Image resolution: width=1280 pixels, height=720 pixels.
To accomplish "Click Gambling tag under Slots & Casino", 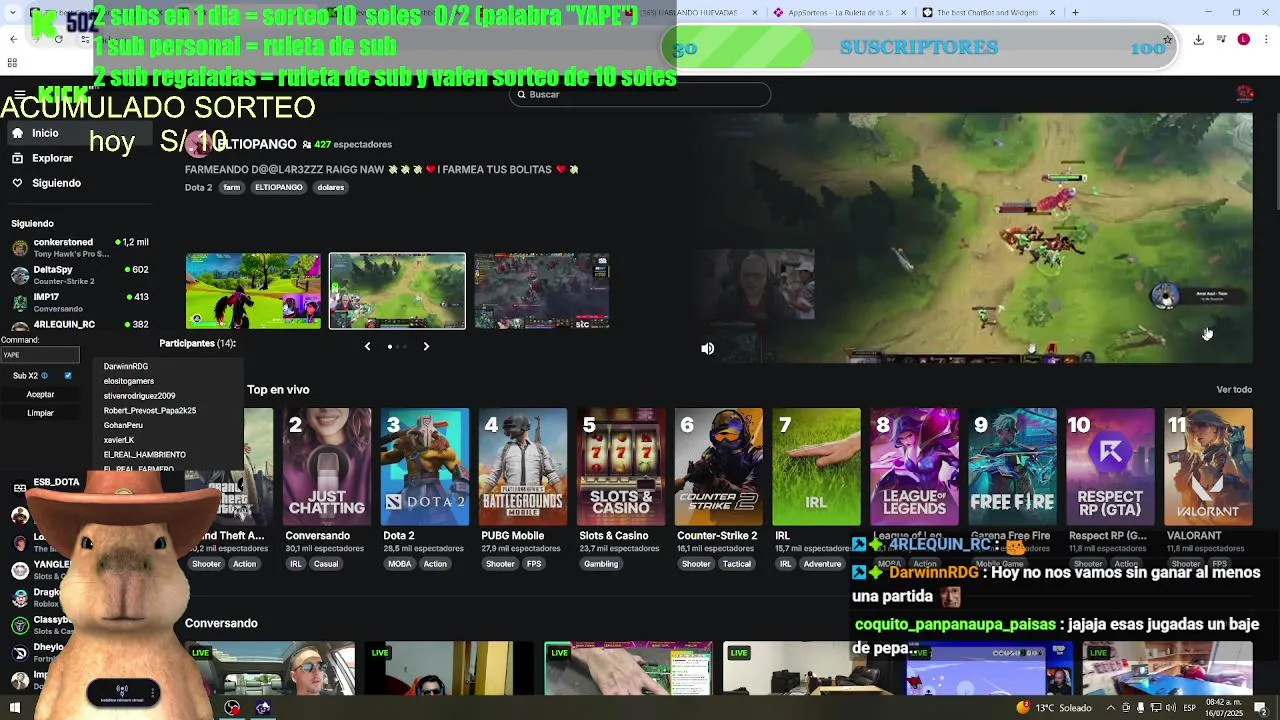I will click(601, 564).
